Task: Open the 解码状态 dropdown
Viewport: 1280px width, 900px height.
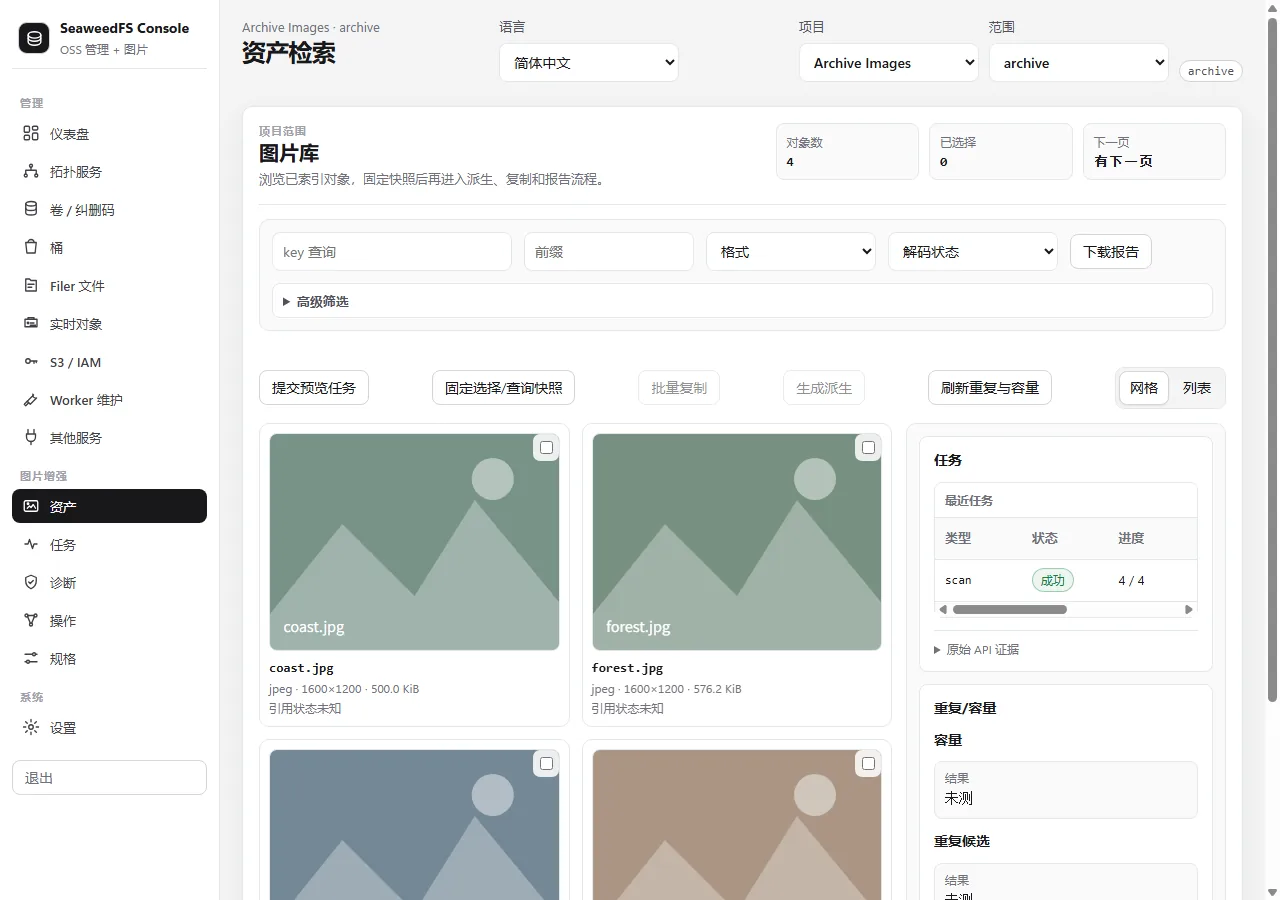Action: click(x=973, y=252)
